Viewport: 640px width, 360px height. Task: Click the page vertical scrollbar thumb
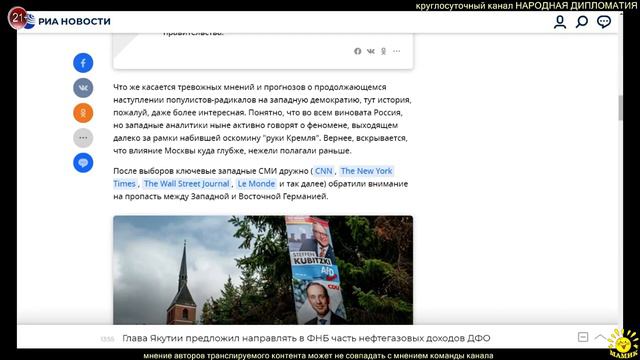621,108
